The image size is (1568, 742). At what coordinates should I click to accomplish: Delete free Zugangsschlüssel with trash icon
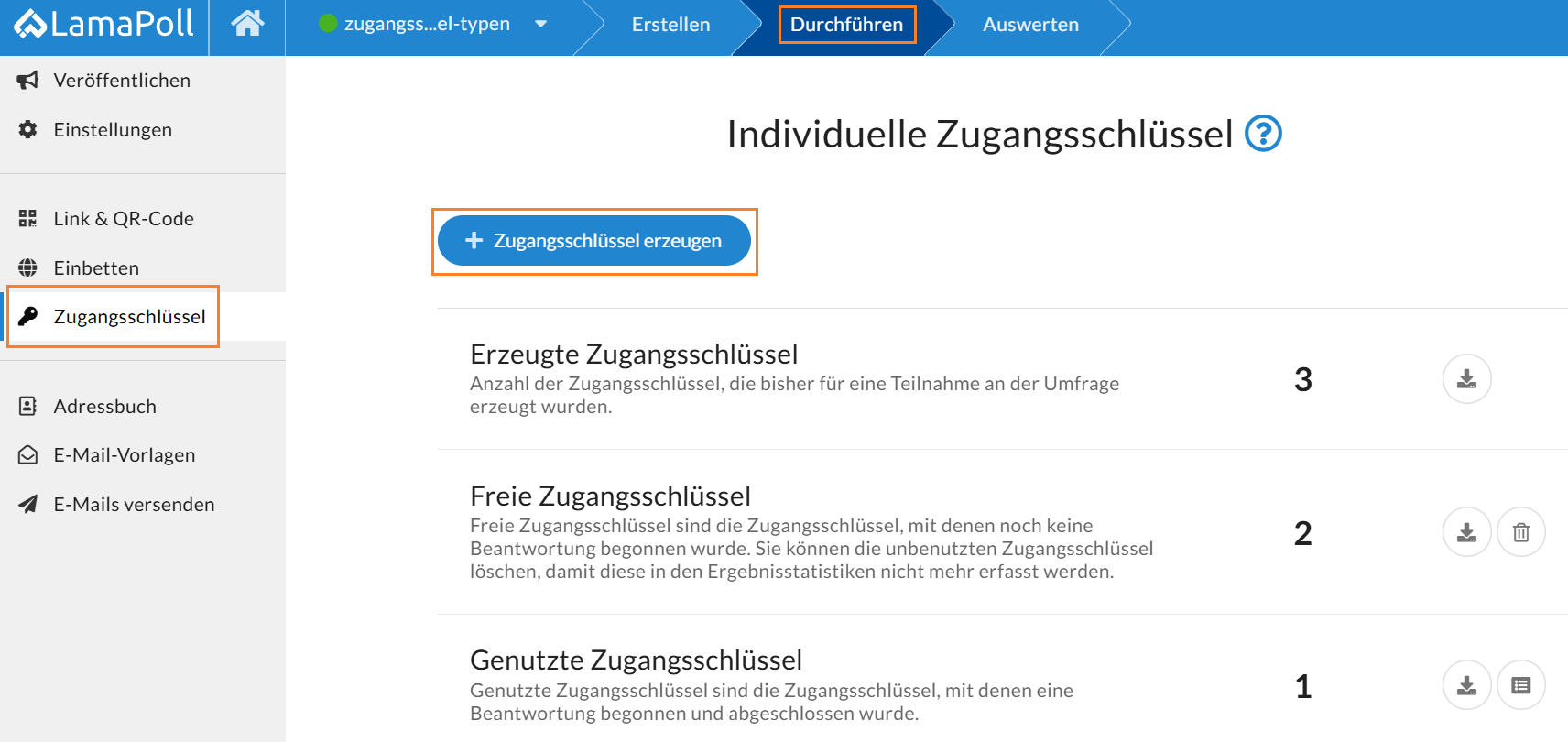[1520, 532]
